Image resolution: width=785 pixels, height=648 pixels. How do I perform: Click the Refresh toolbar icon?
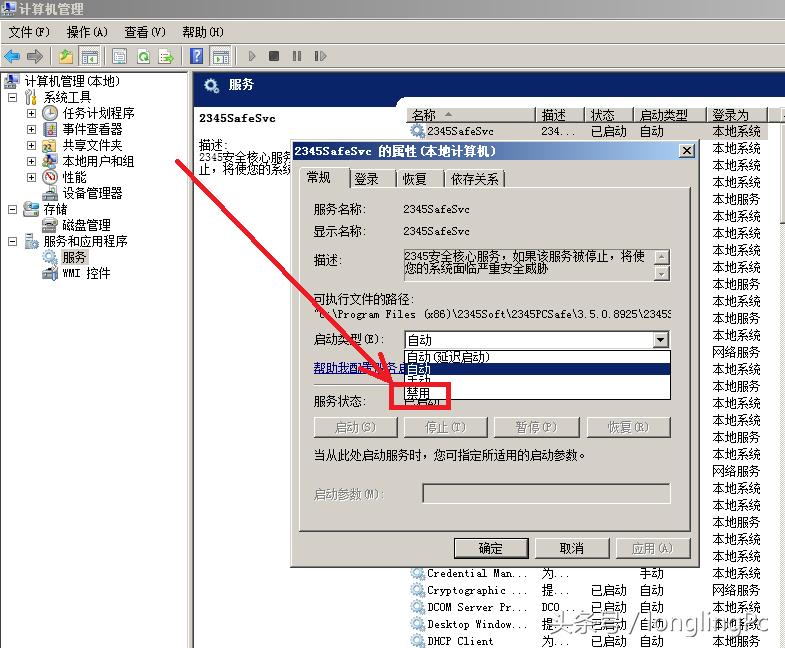click(143, 56)
